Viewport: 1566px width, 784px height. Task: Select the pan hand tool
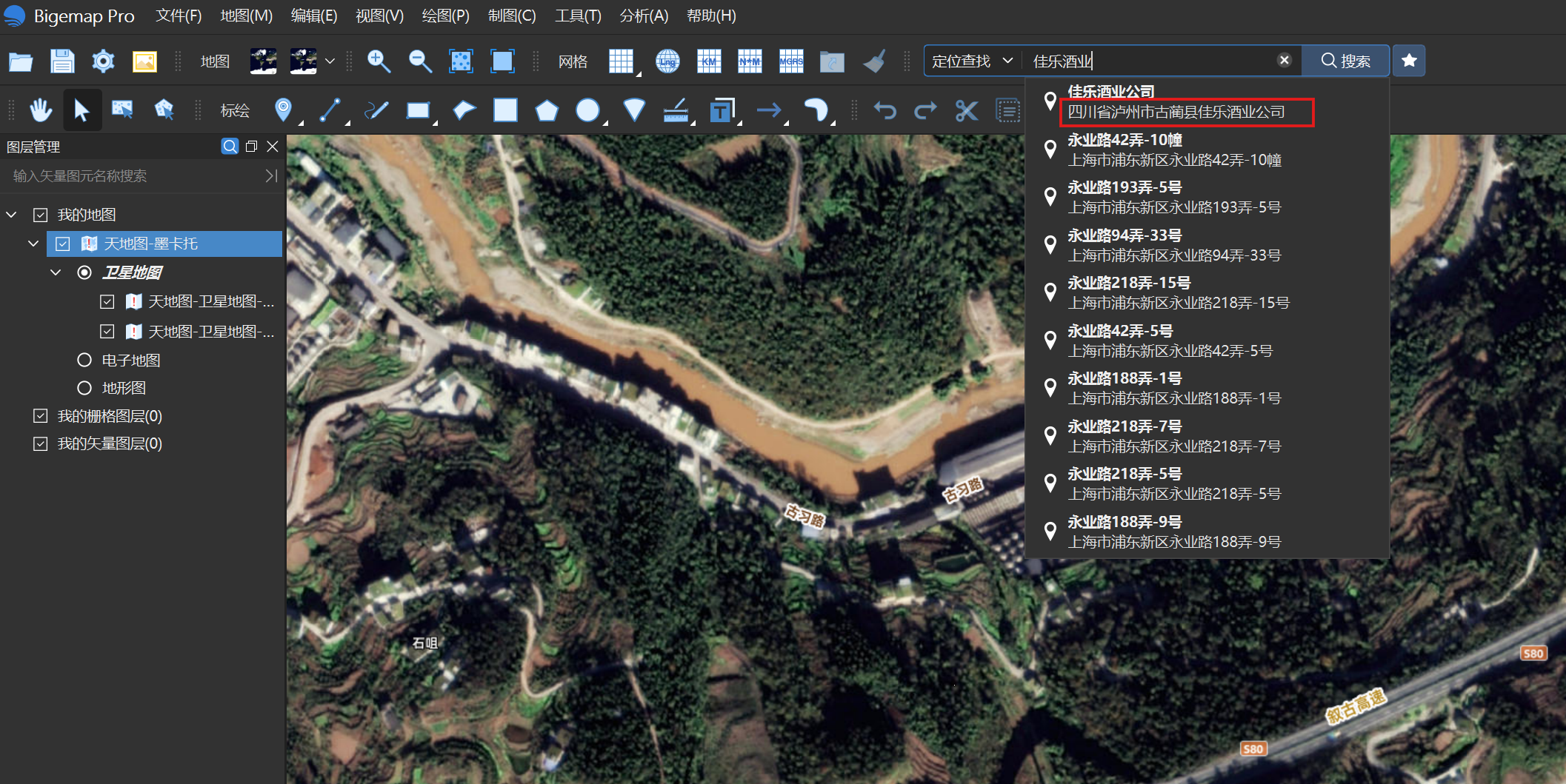click(x=41, y=111)
